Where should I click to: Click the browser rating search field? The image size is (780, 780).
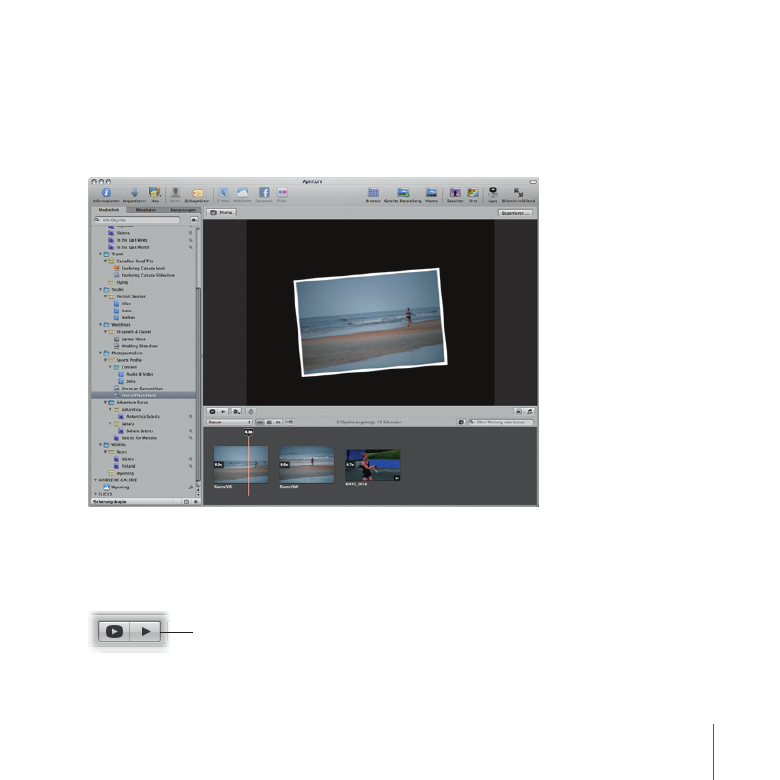501,422
